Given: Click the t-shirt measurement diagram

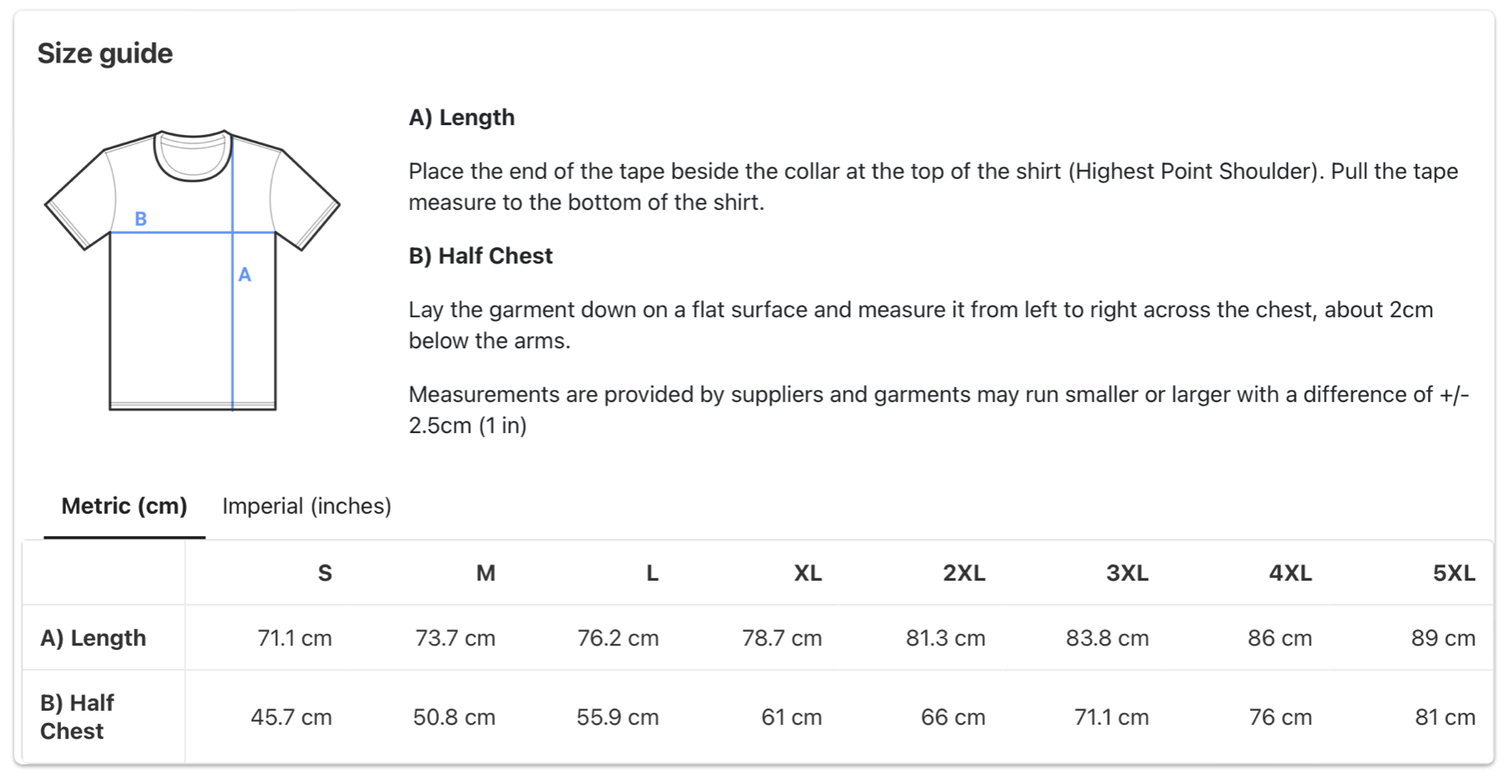Looking at the screenshot, I should (192, 269).
